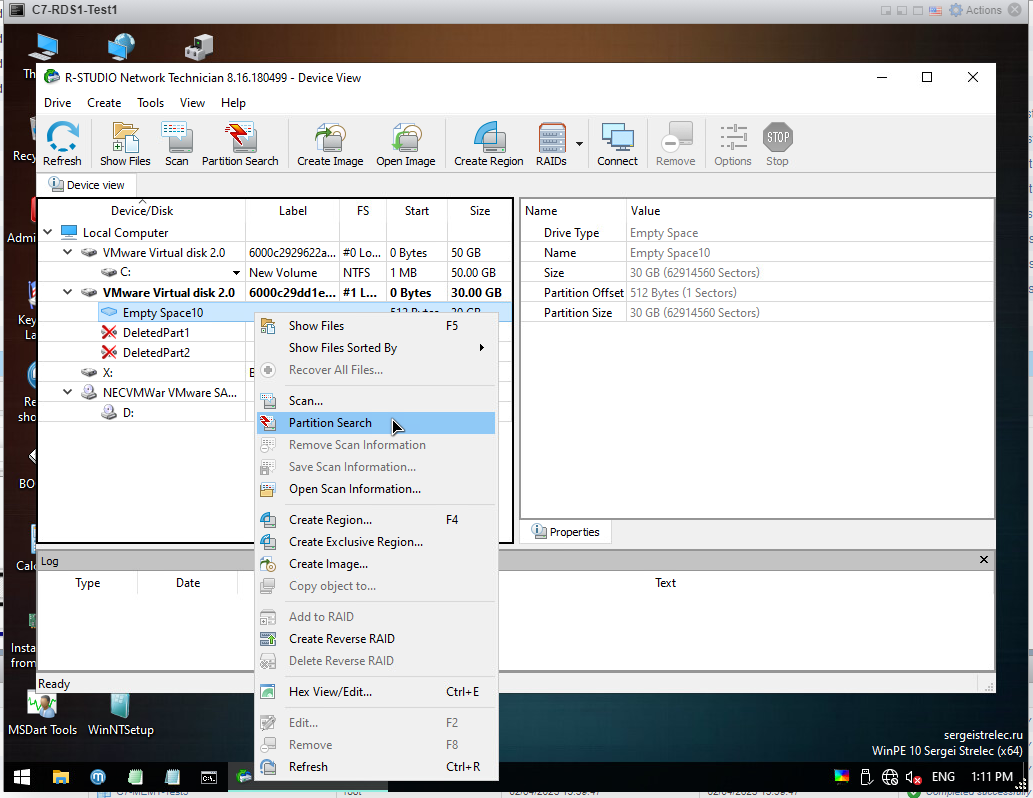
Task: Open the Windows Start menu
Action: tap(21, 777)
